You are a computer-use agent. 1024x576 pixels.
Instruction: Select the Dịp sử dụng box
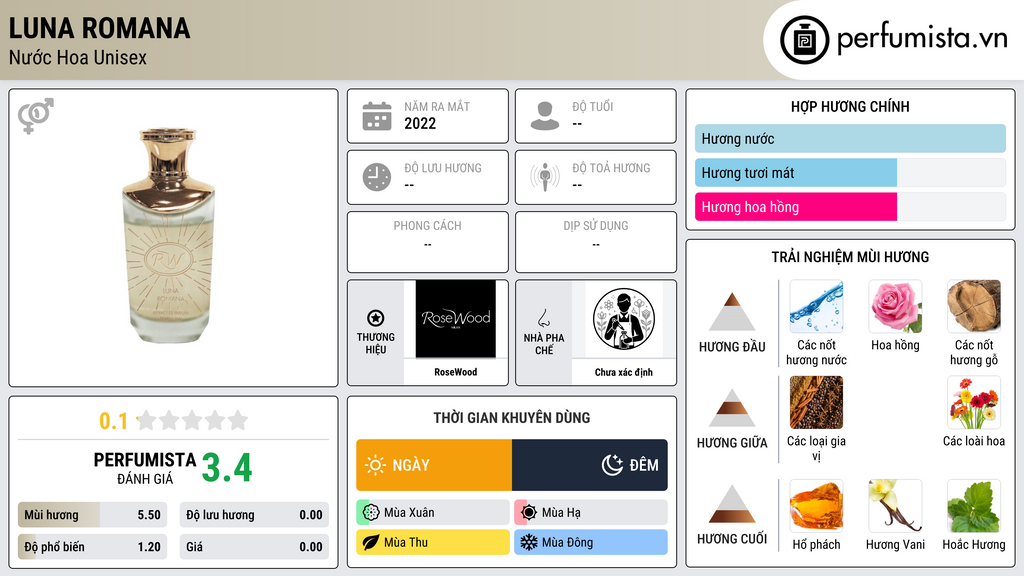tap(596, 242)
